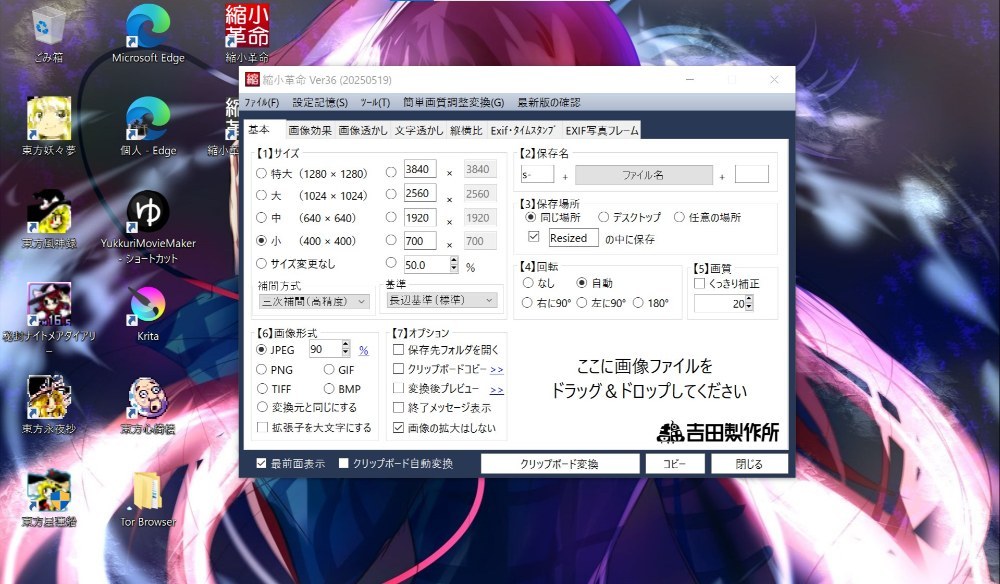
Task: Select デスクトップ as save location
Action: point(603,217)
